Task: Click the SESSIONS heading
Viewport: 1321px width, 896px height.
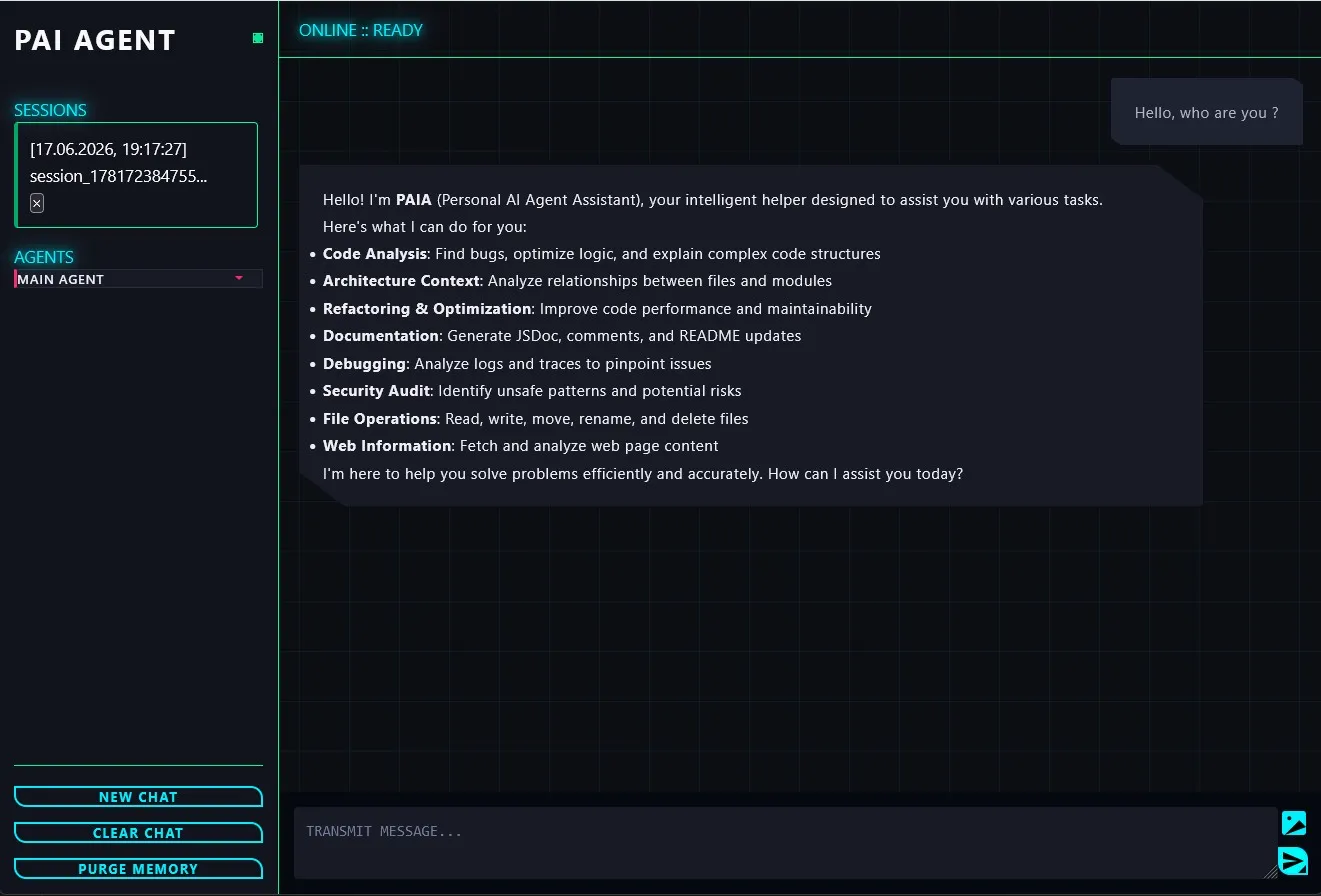Action: pyautogui.click(x=50, y=110)
